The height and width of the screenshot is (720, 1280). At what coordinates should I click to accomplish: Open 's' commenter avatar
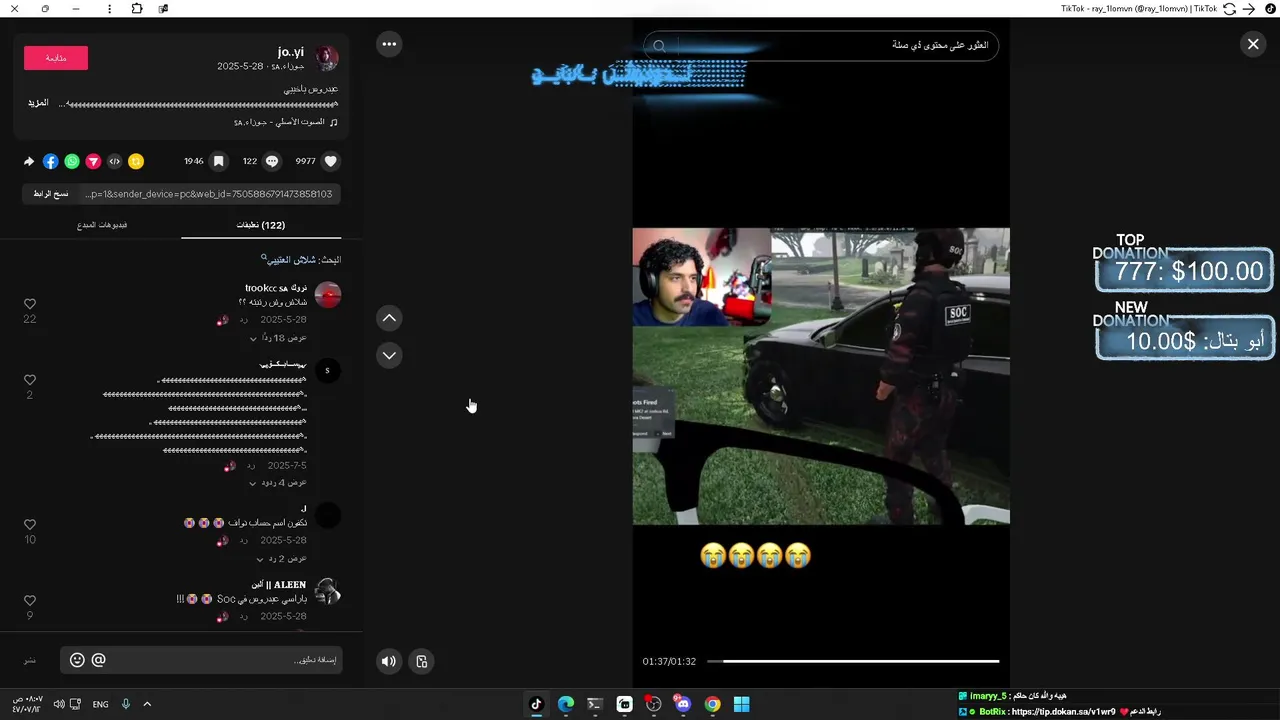[x=327, y=371]
